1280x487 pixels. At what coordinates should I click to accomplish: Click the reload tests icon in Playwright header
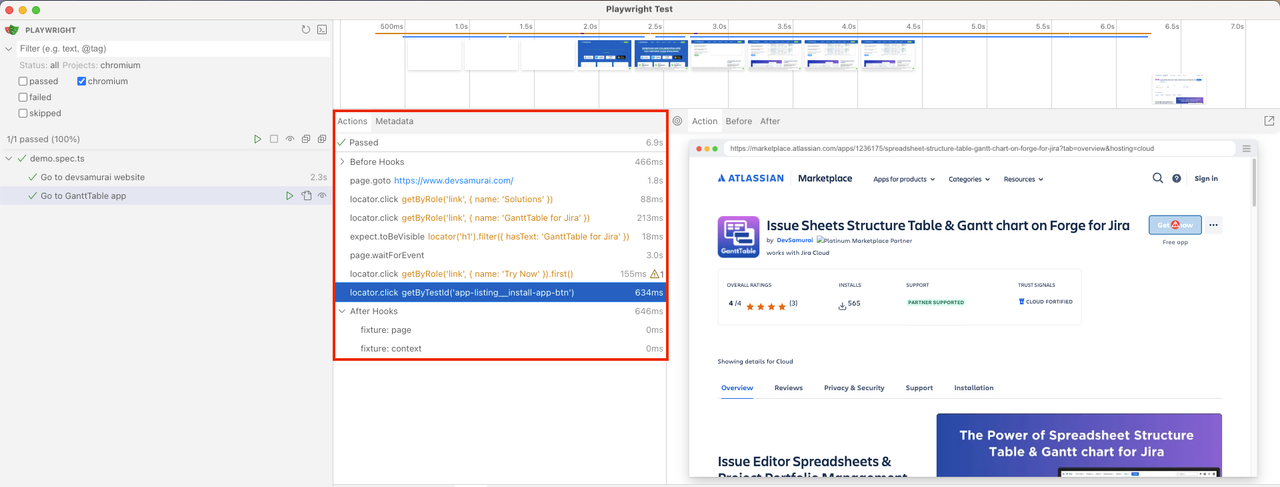click(306, 30)
